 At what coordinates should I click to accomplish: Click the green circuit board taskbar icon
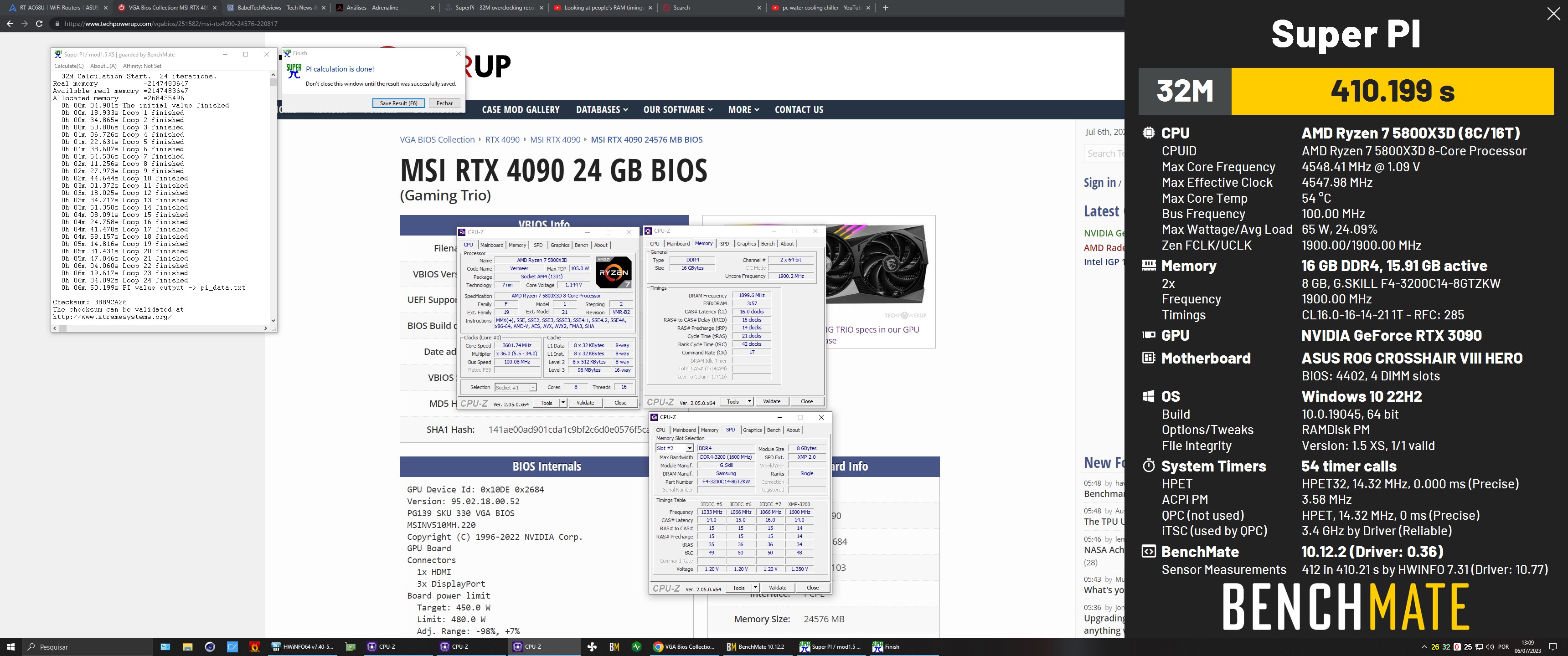click(x=350, y=647)
